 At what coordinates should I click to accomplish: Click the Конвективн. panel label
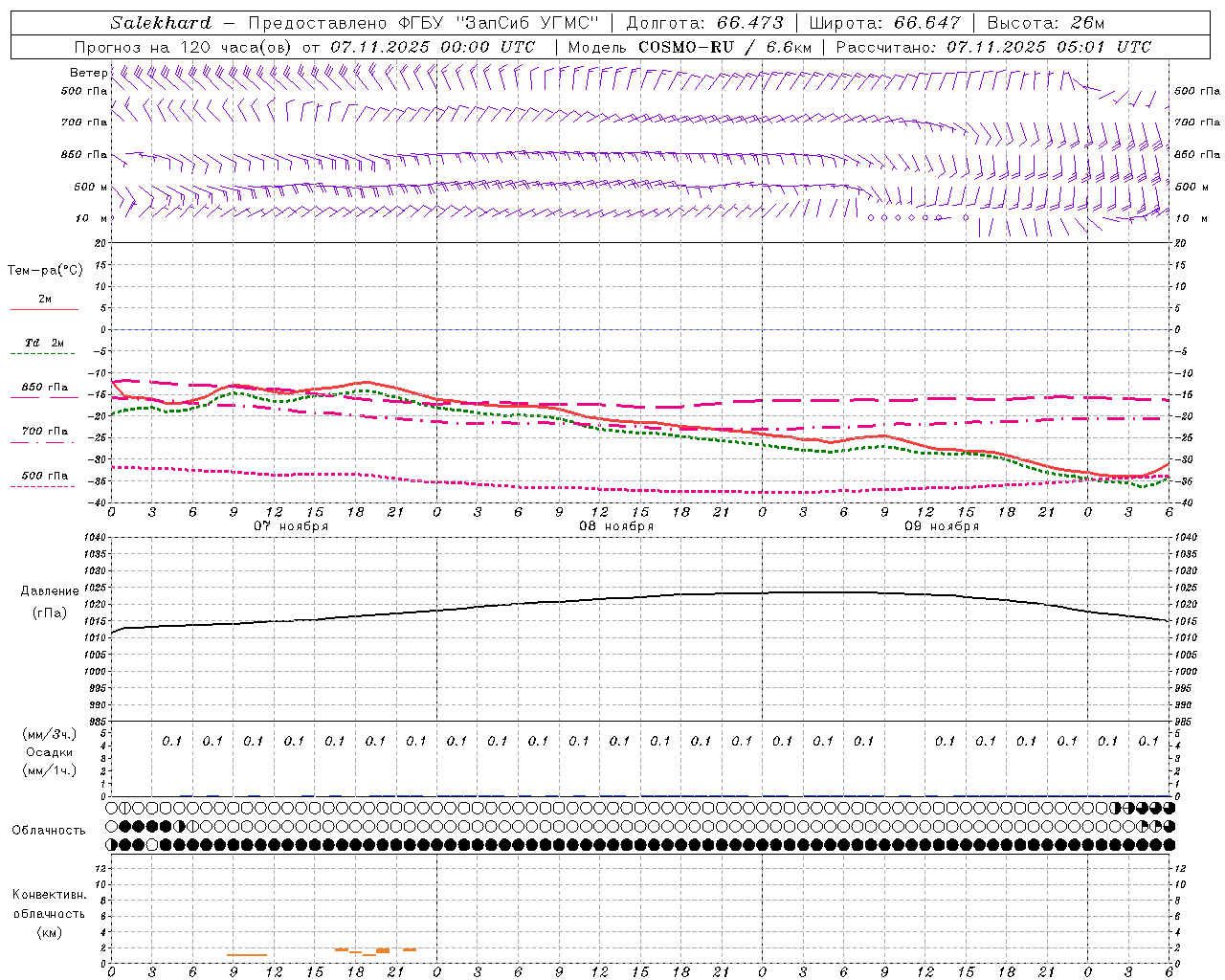[49, 895]
